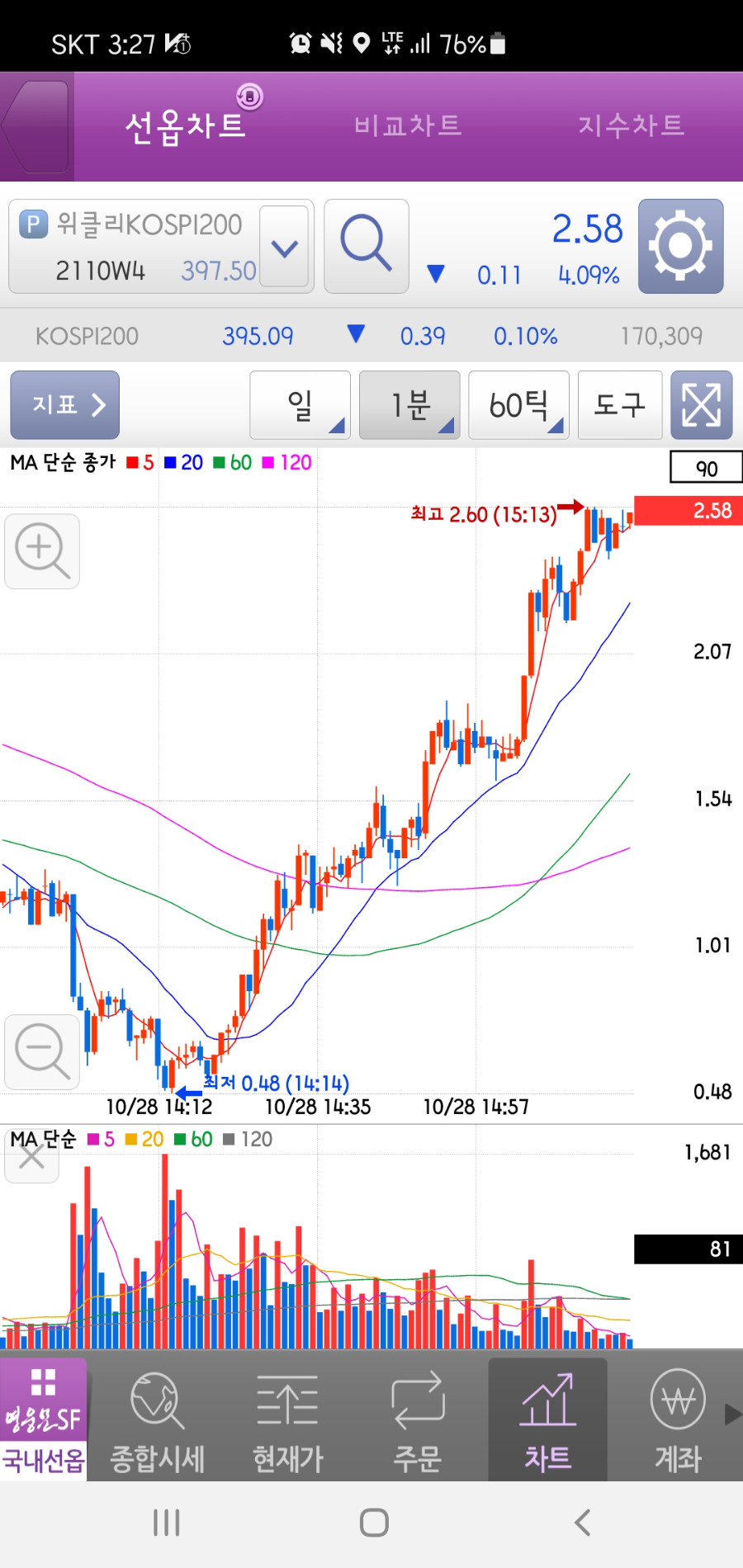Image resolution: width=743 pixels, height=1568 pixels.
Task: Tap volume value 81 marker
Action: (x=689, y=1249)
